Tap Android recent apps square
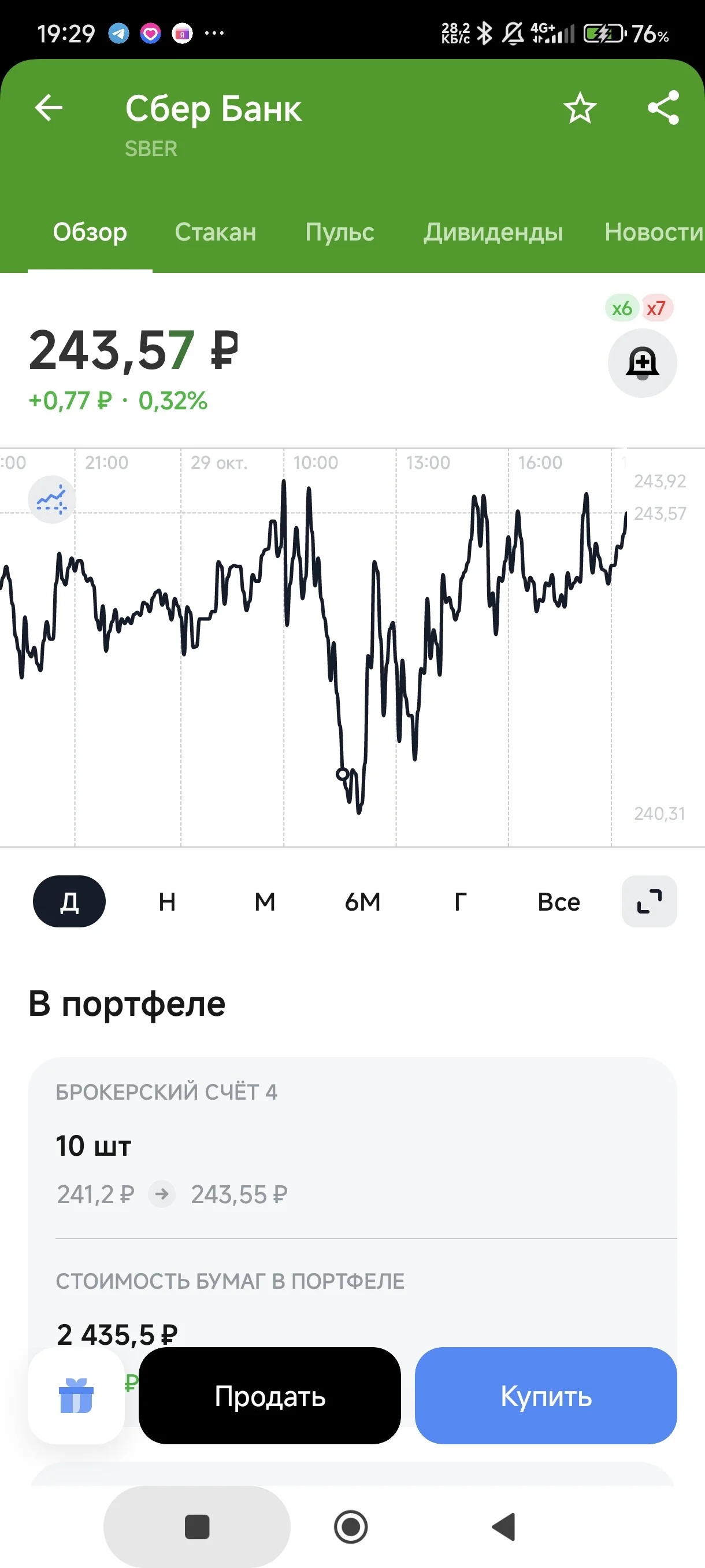 click(196, 1526)
